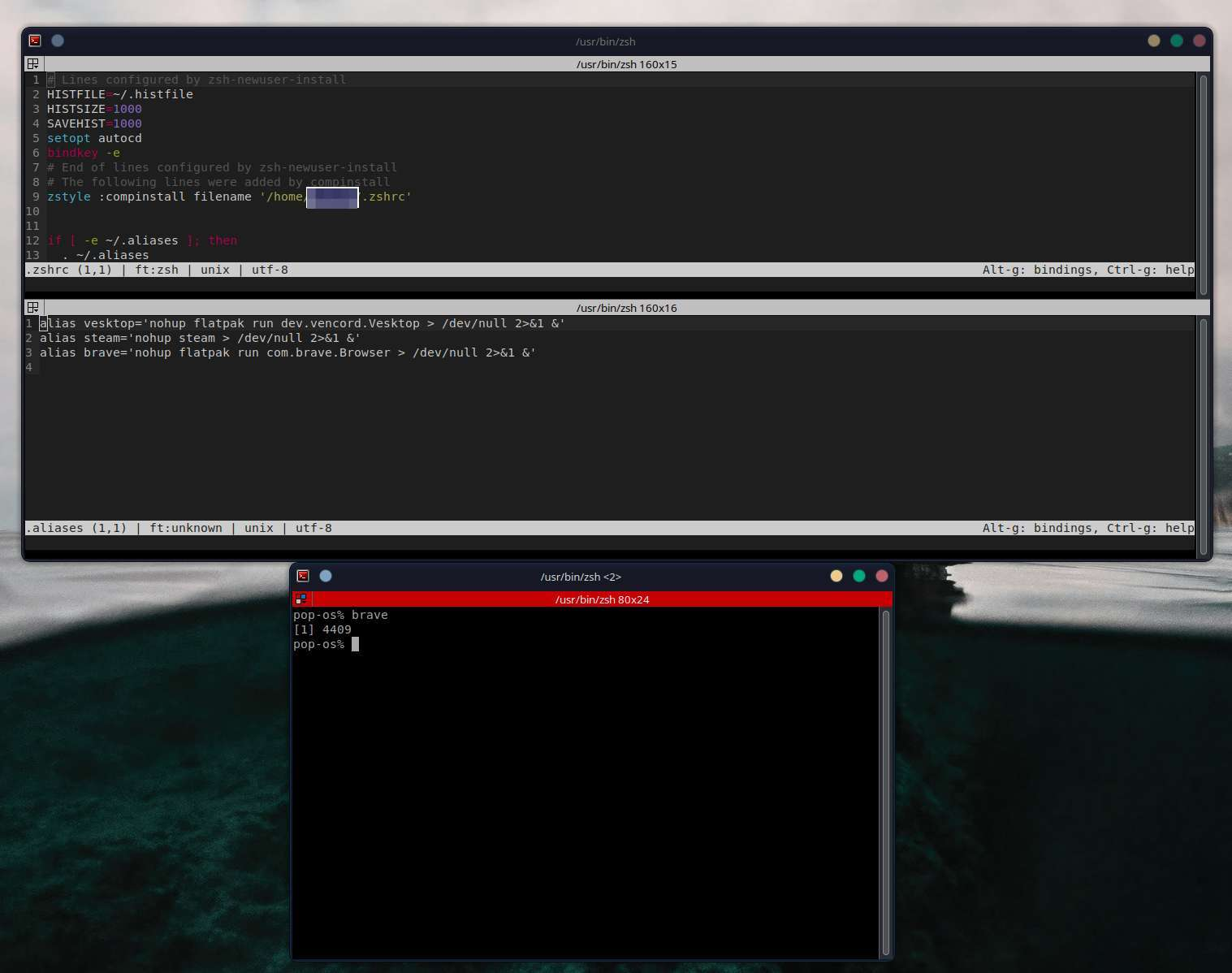1232x973 pixels.
Task: Click the 'pop-os% brave' command line
Action: [x=340, y=615]
